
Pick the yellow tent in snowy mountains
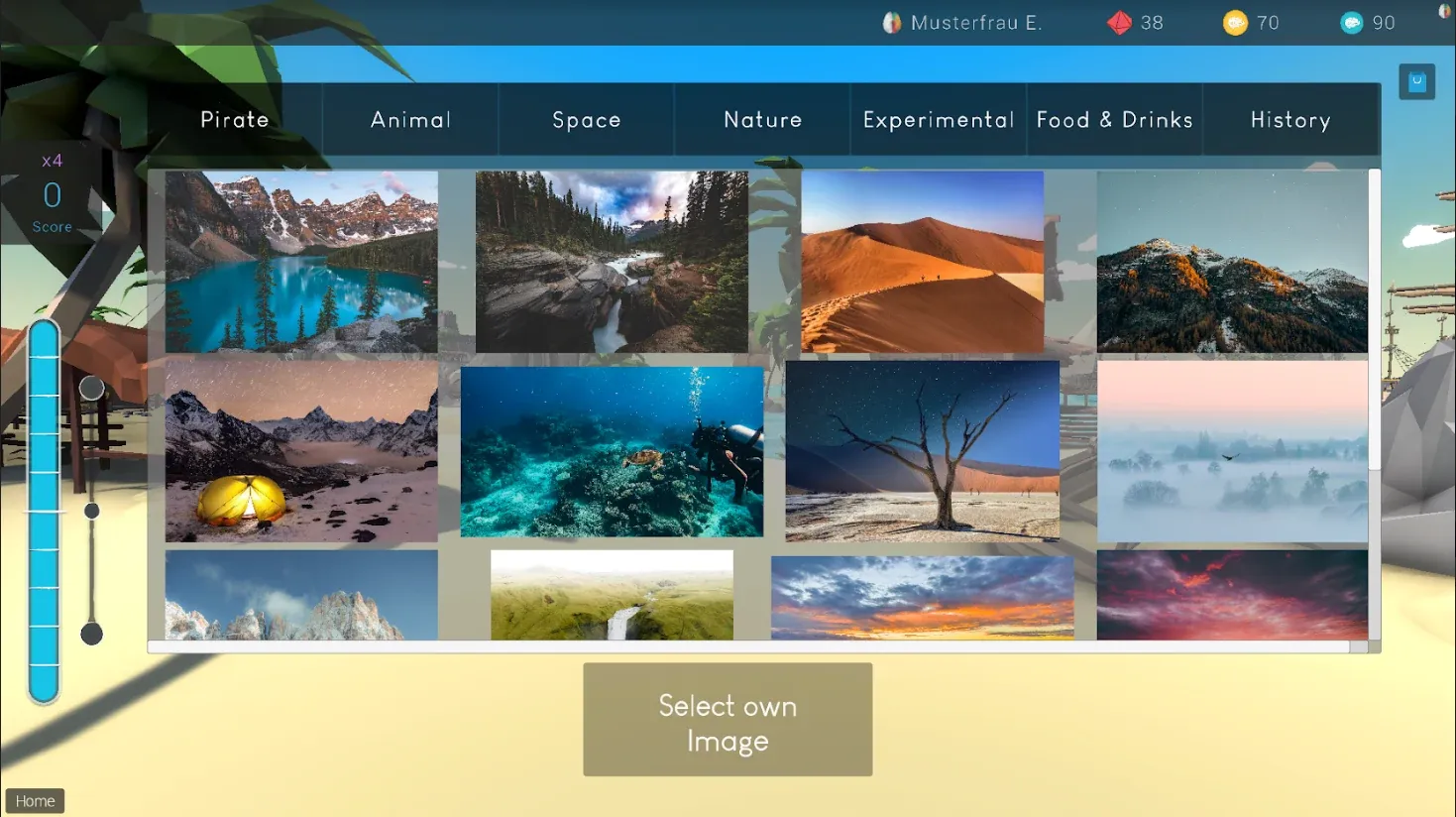pyautogui.click(x=301, y=451)
